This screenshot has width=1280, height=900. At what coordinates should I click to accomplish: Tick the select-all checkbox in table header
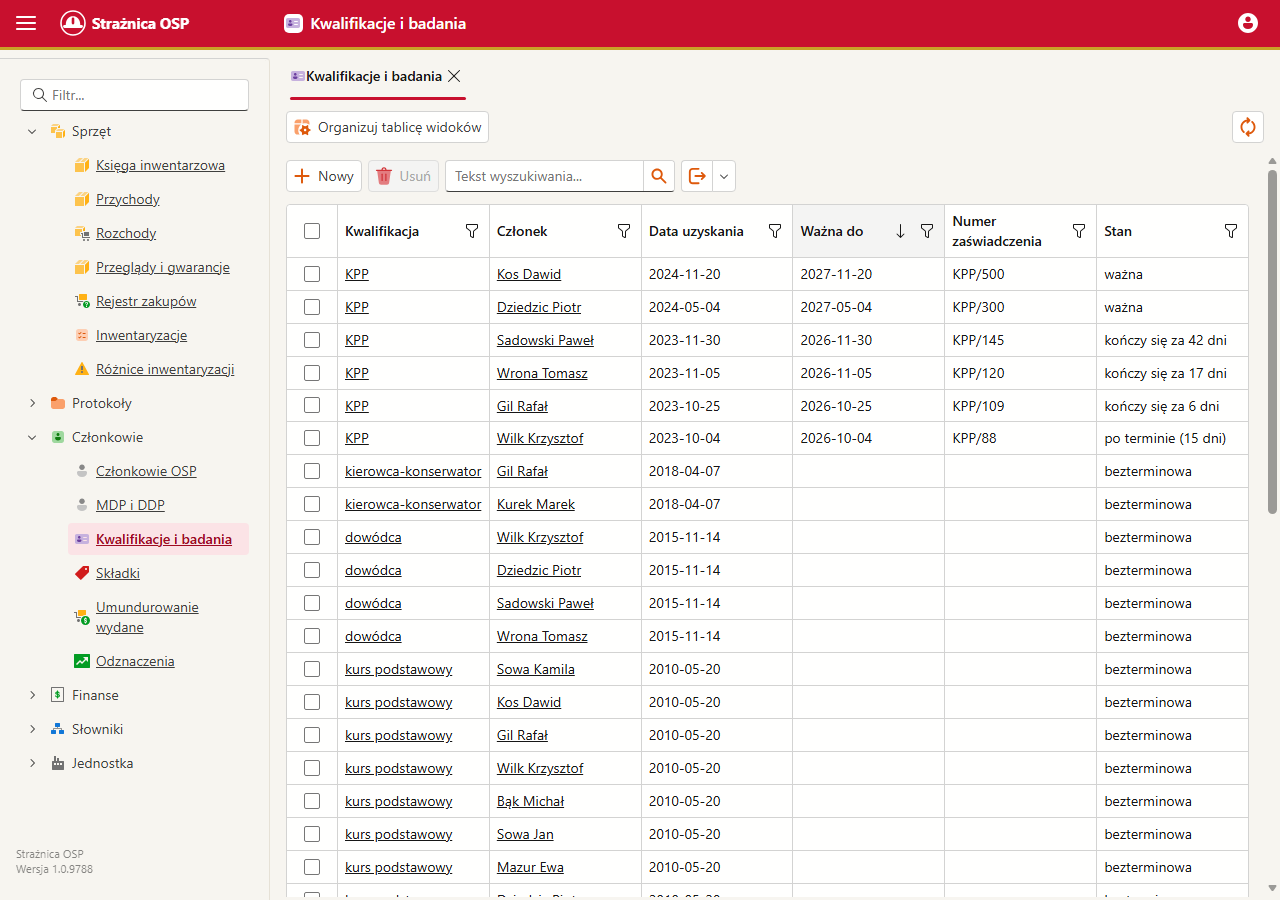[x=312, y=231]
